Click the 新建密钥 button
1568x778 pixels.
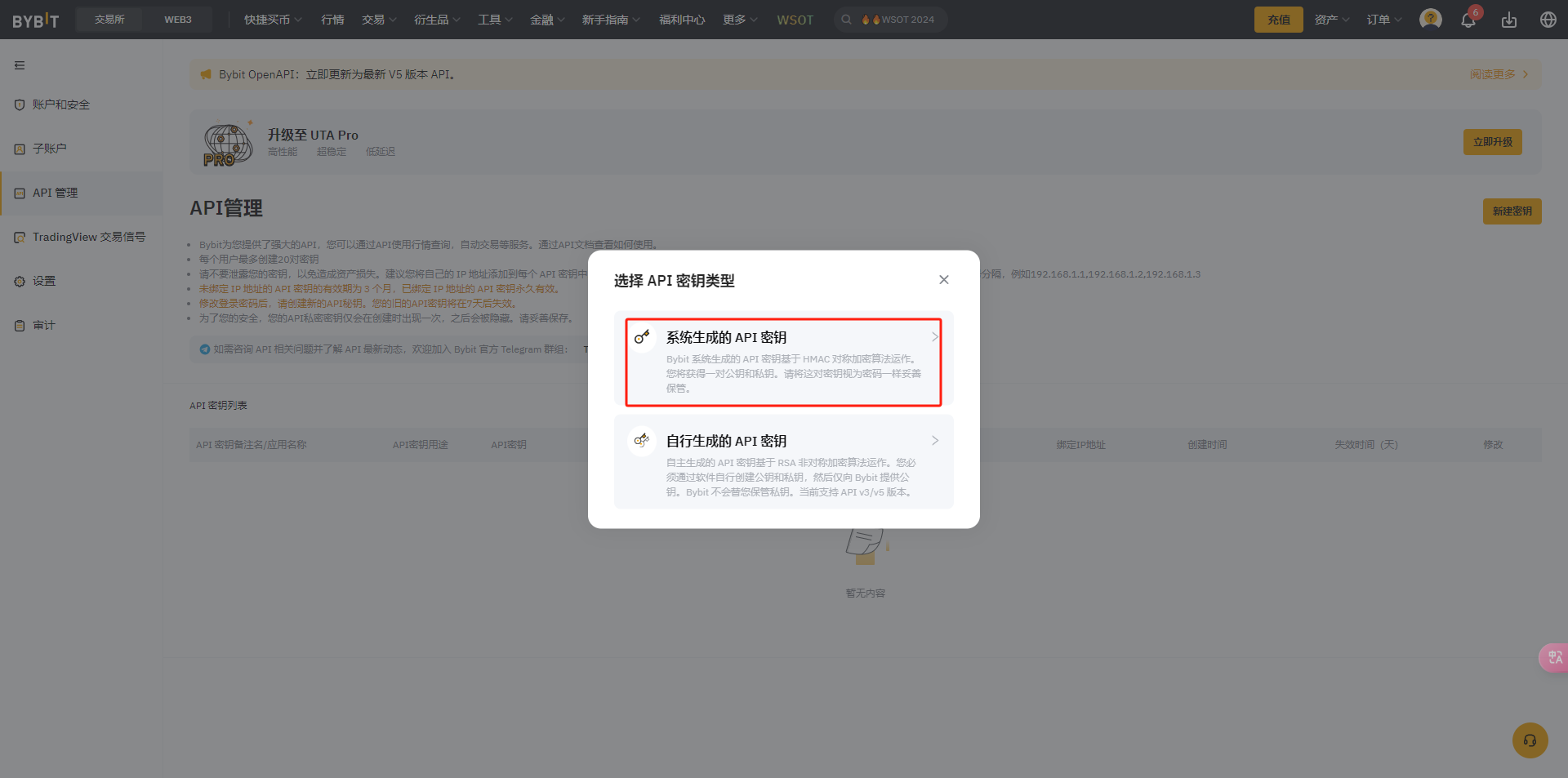coord(1512,211)
